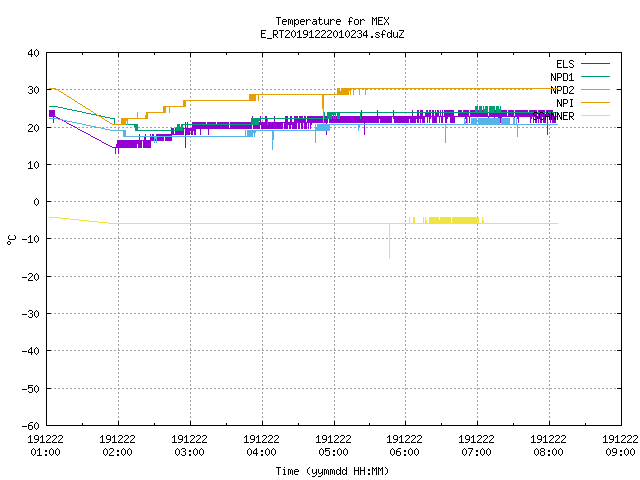This screenshot has width=640, height=480.
Task: Click the y-axis label -20
Action: (31, 277)
